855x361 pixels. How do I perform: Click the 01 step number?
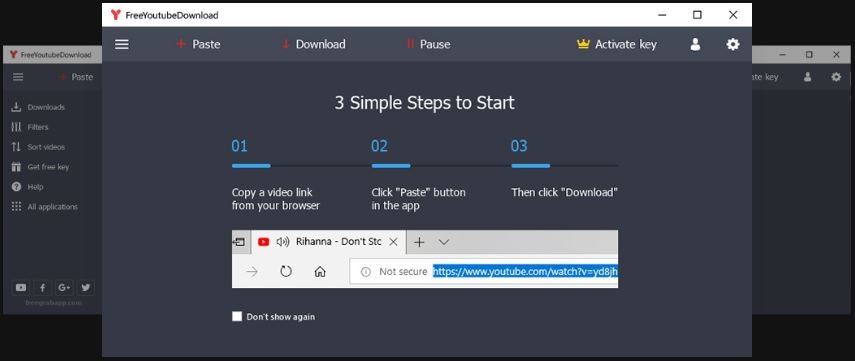pos(239,146)
